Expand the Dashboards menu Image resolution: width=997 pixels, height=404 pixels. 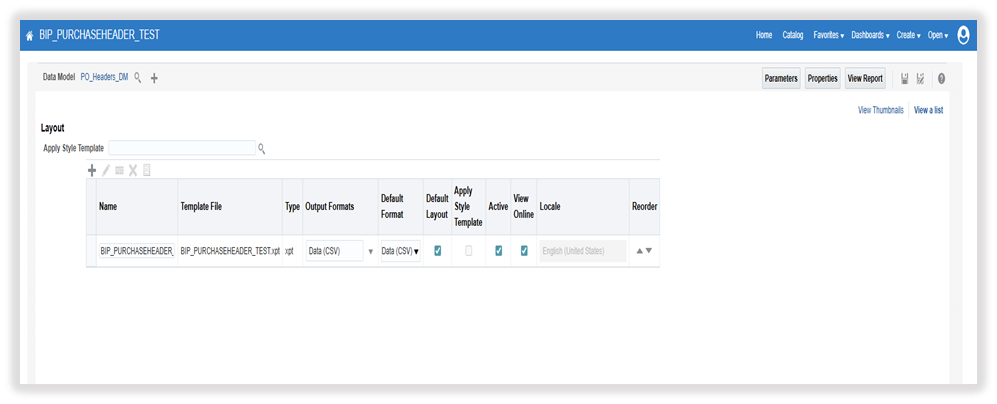pos(870,35)
